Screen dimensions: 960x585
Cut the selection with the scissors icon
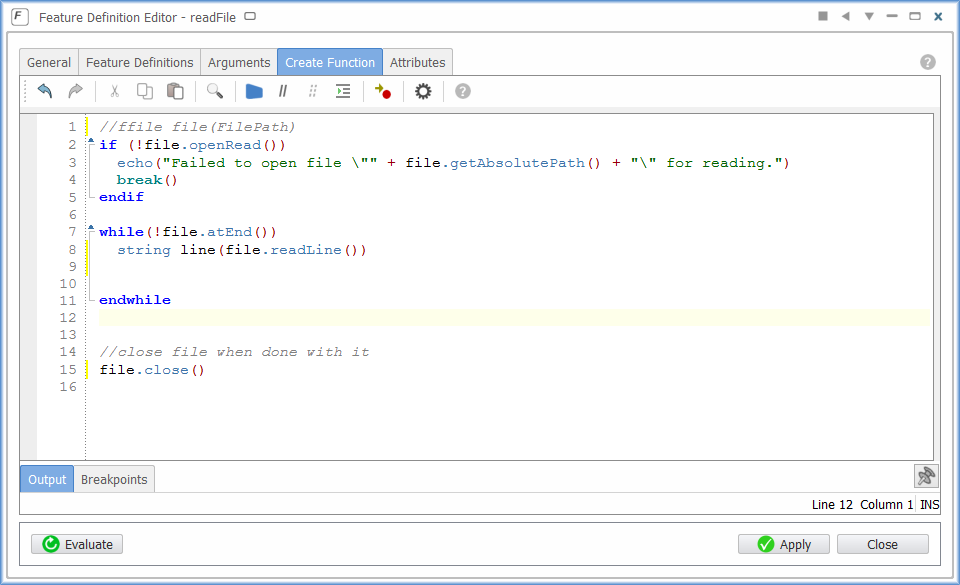tap(114, 91)
